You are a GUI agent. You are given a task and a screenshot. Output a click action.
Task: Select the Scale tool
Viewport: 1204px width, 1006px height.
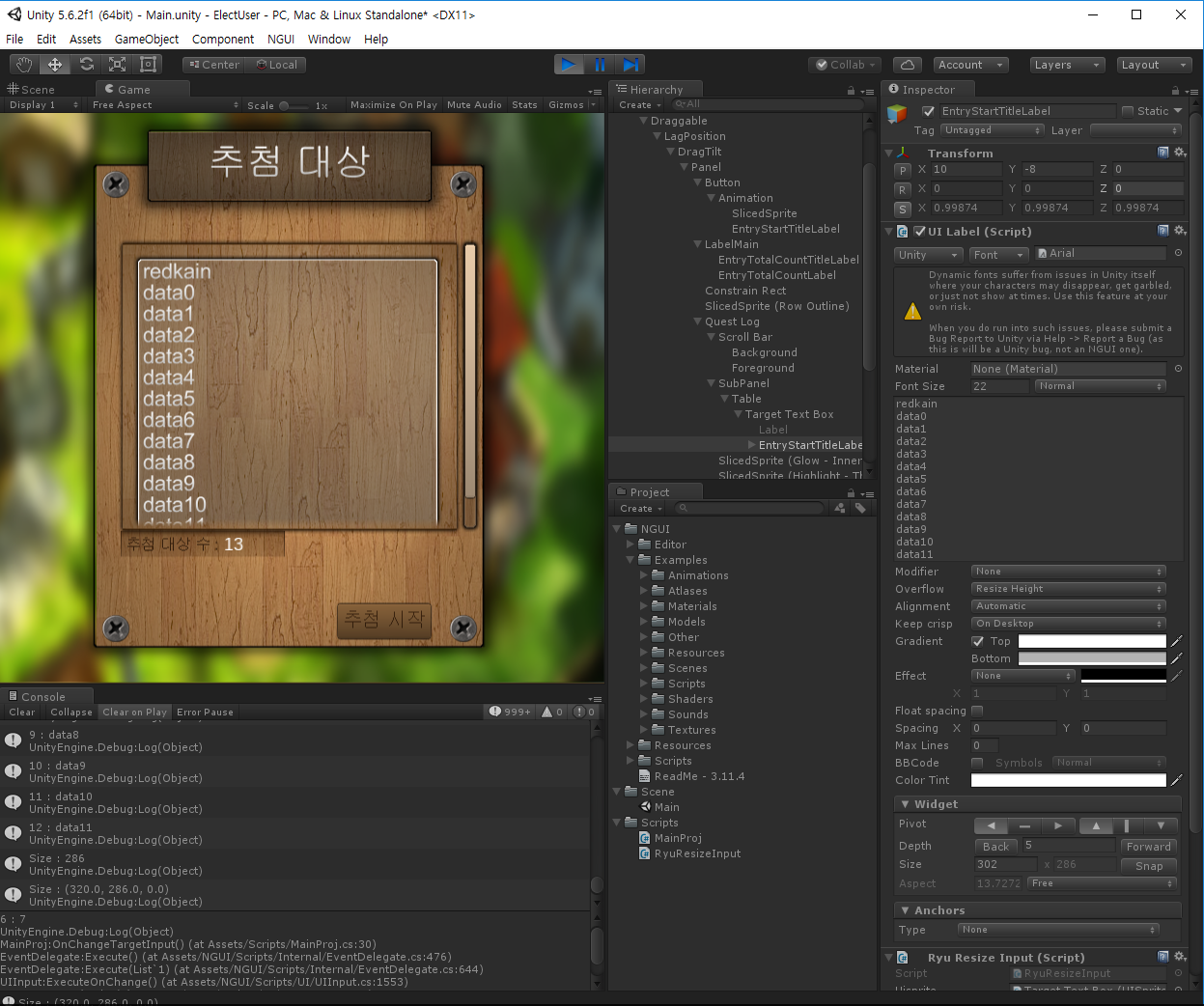click(x=117, y=65)
